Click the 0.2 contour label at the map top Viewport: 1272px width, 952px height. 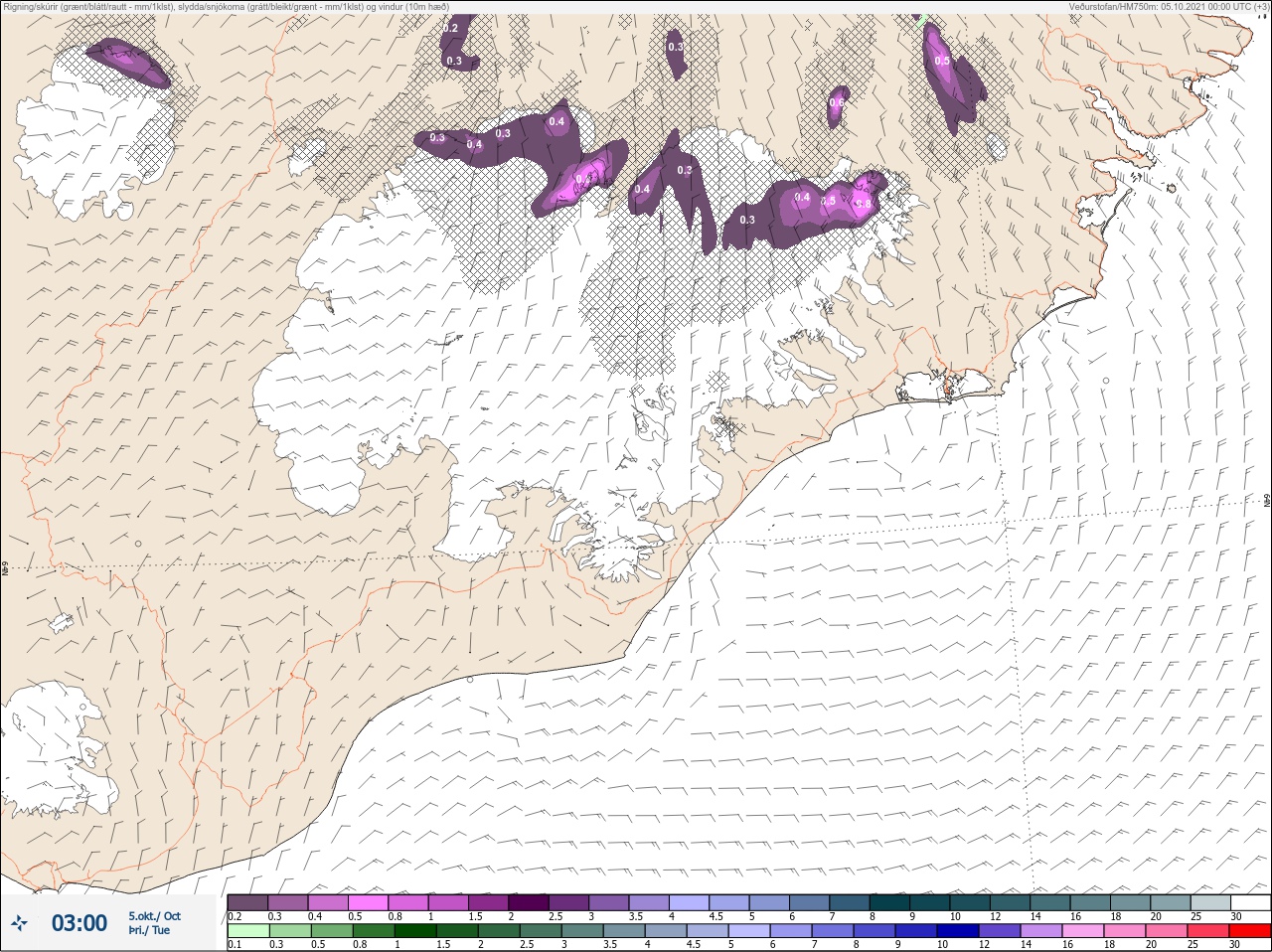pos(450,29)
